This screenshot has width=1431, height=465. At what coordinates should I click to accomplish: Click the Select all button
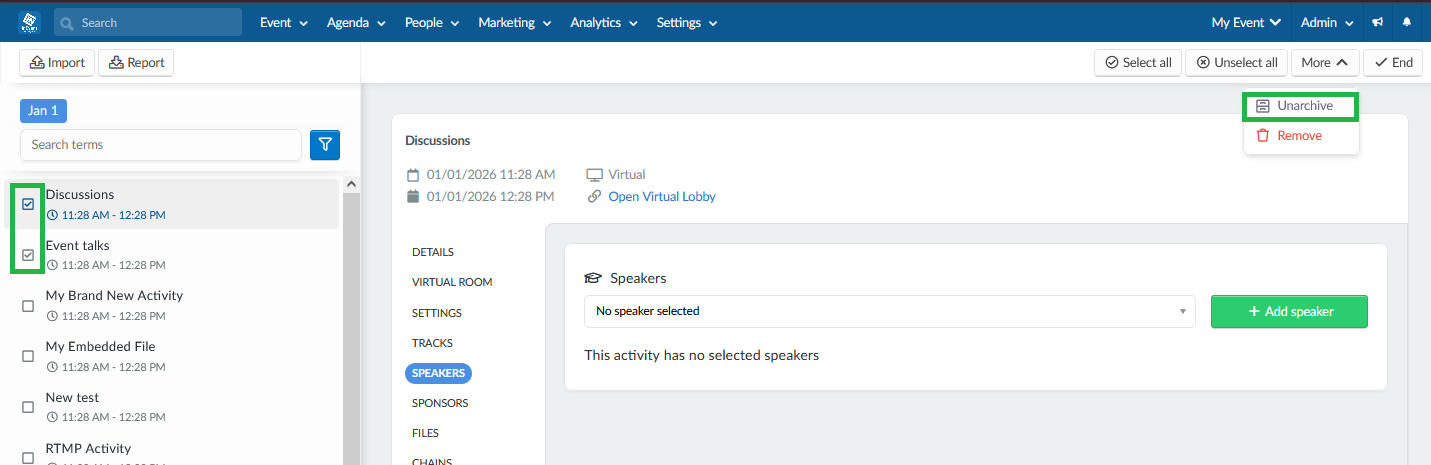click(x=1138, y=62)
